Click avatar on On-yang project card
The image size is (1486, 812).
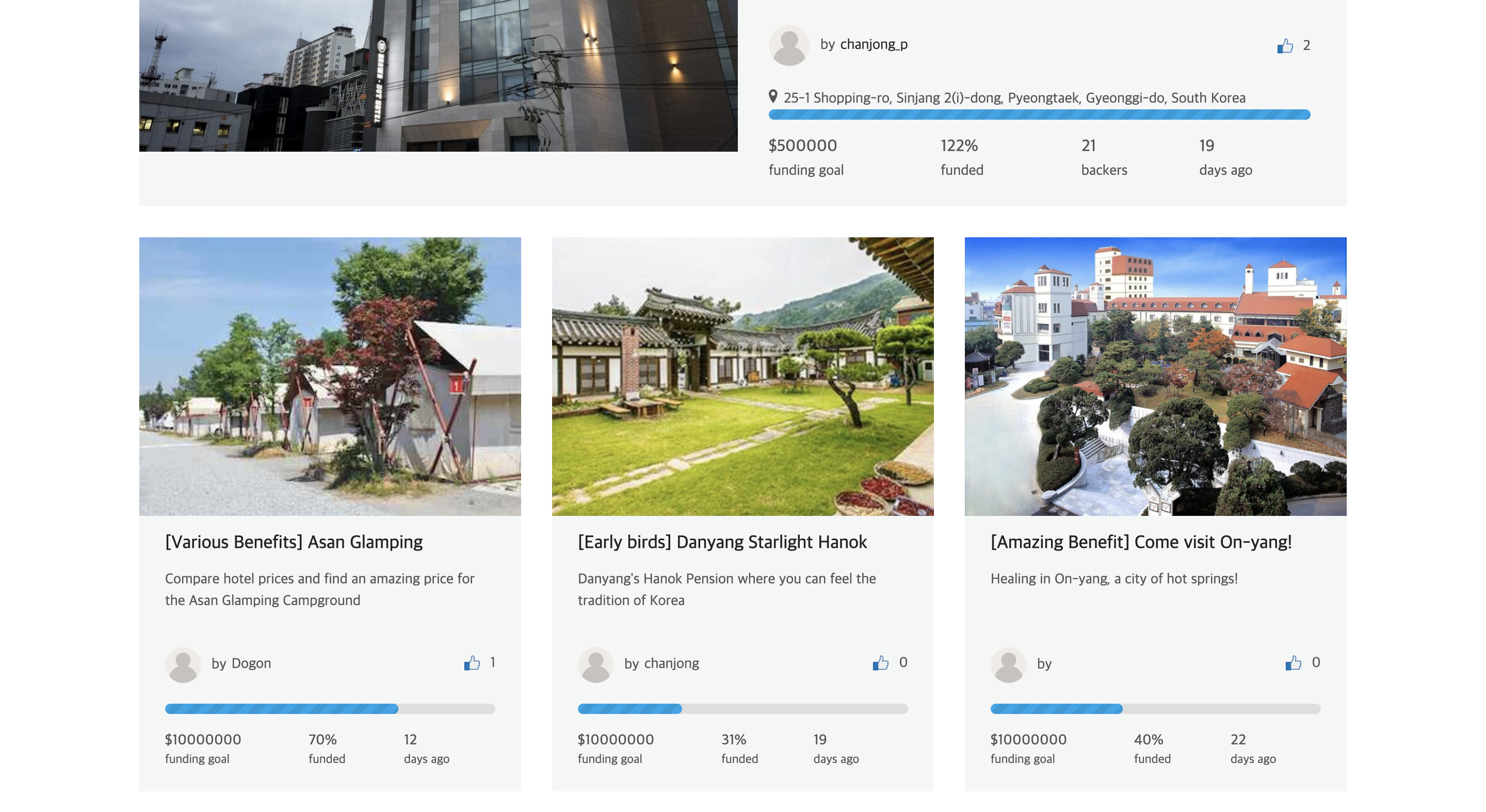coord(1008,664)
